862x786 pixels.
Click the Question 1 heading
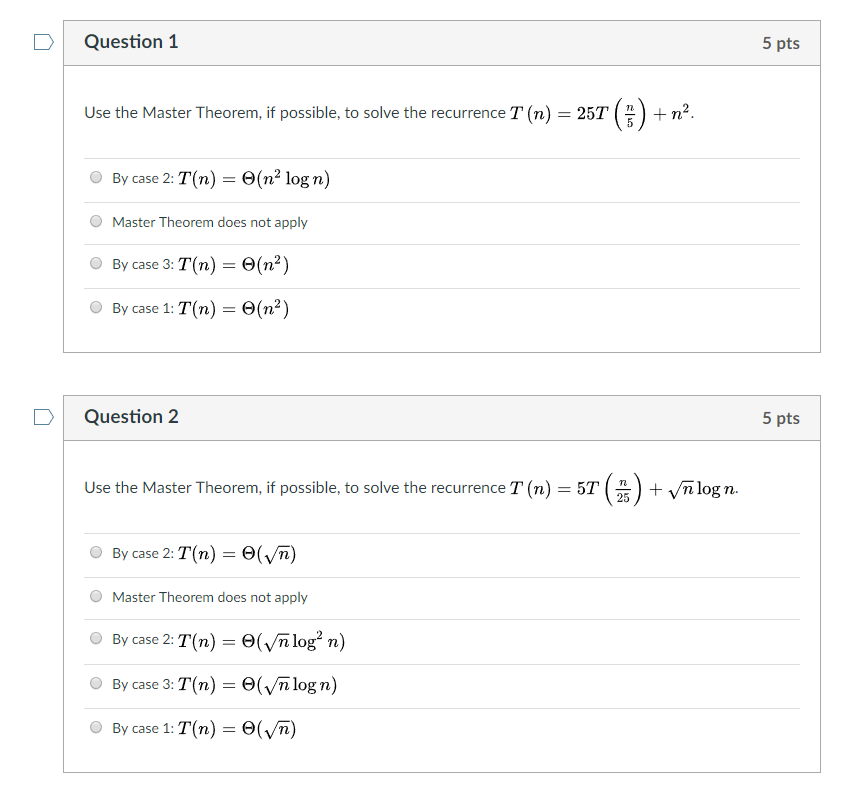tap(131, 42)
